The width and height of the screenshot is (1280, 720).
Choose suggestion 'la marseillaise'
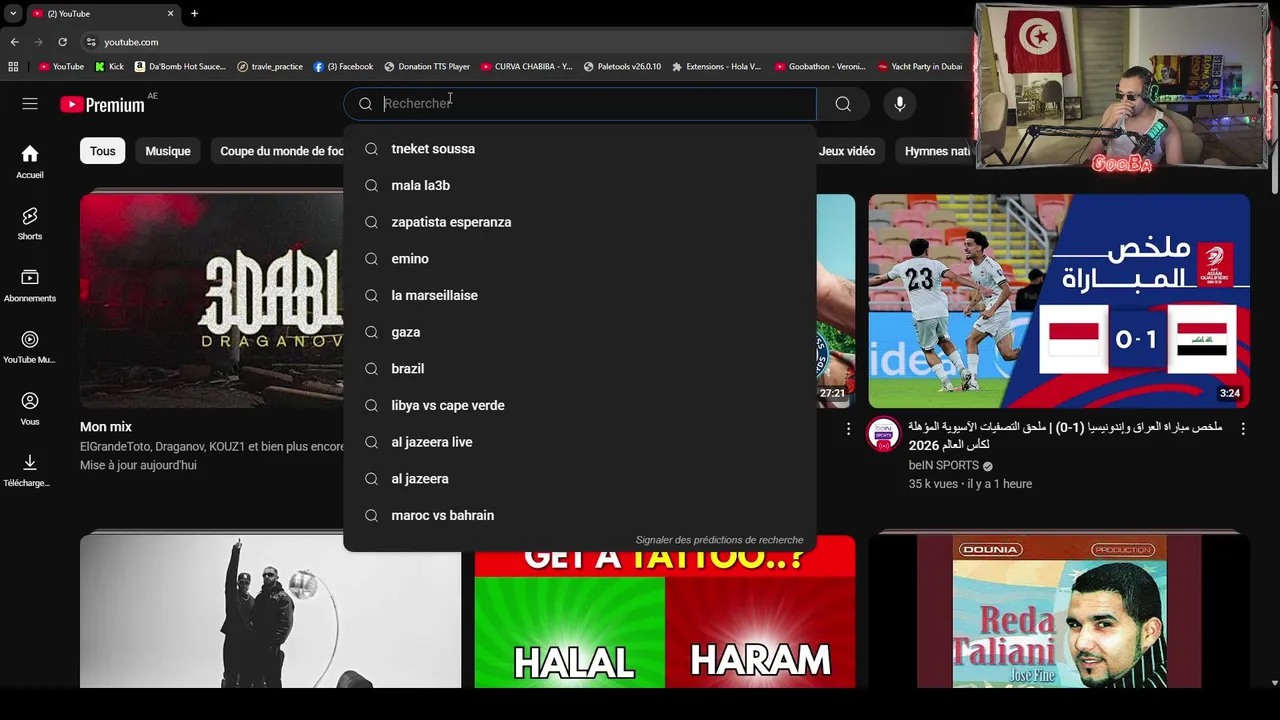(580, 295)
